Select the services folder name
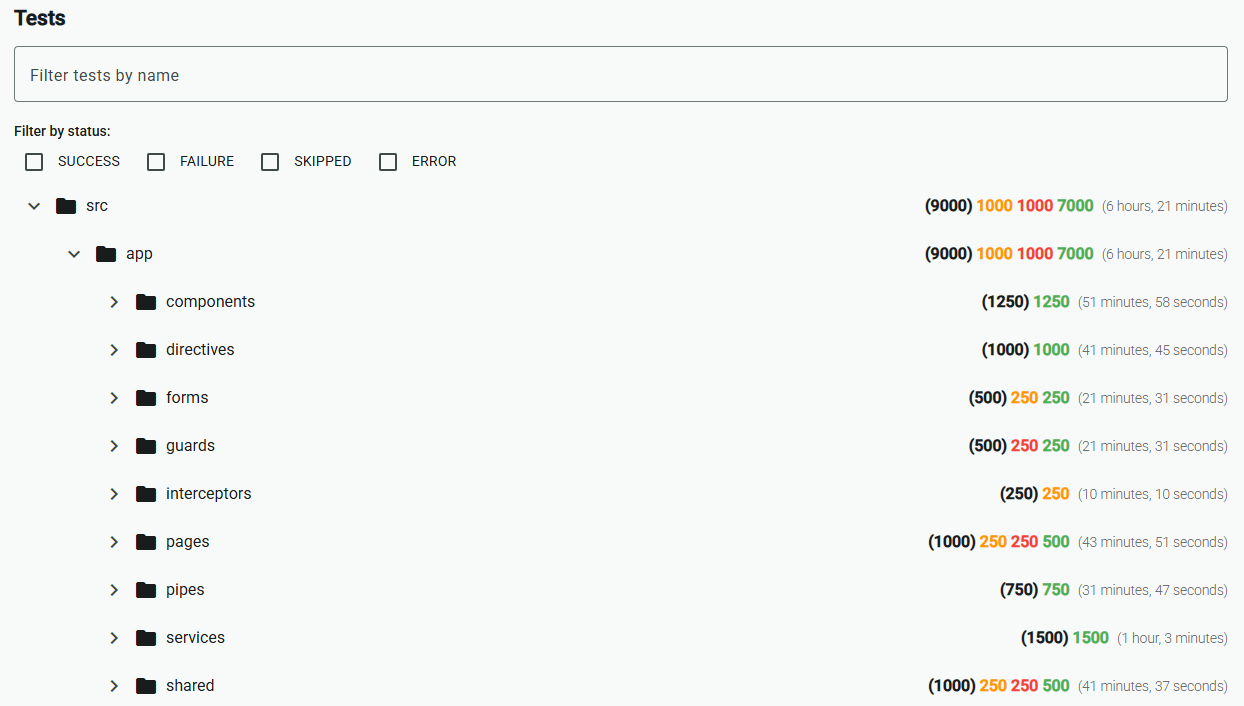1244x706 pixels. [x=195, y=638]
